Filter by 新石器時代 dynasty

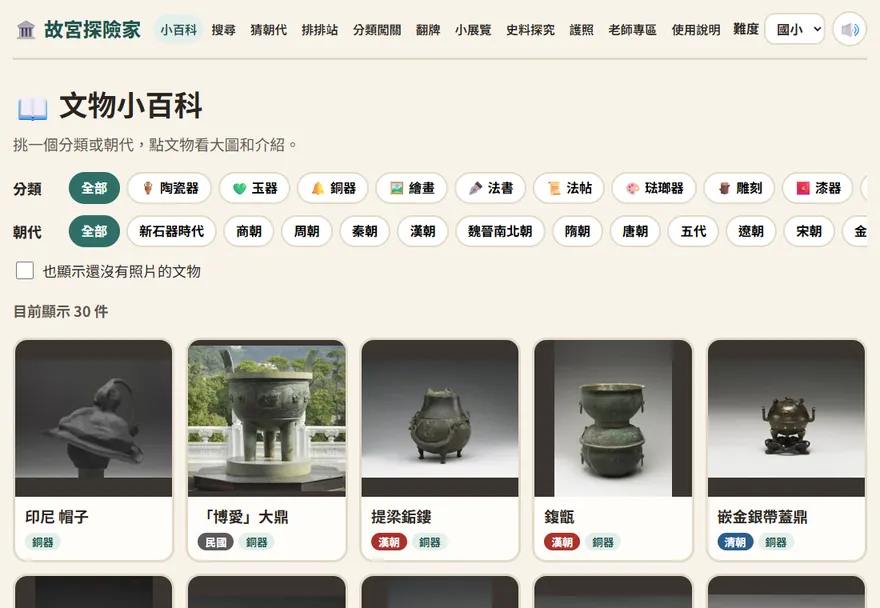click(x=172, y=231)
